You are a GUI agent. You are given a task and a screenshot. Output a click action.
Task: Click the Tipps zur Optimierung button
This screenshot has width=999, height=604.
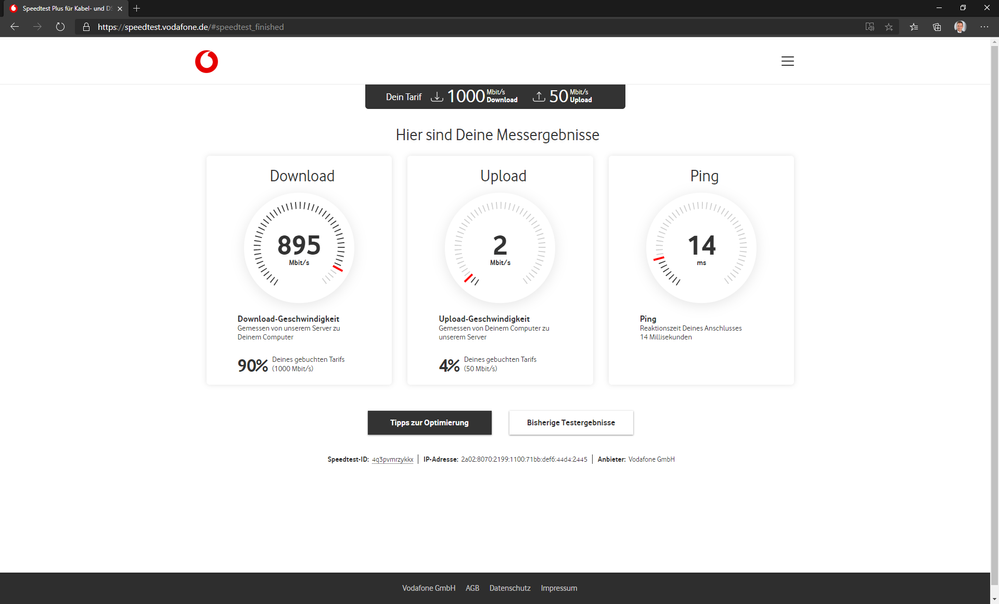pos(429,422)
